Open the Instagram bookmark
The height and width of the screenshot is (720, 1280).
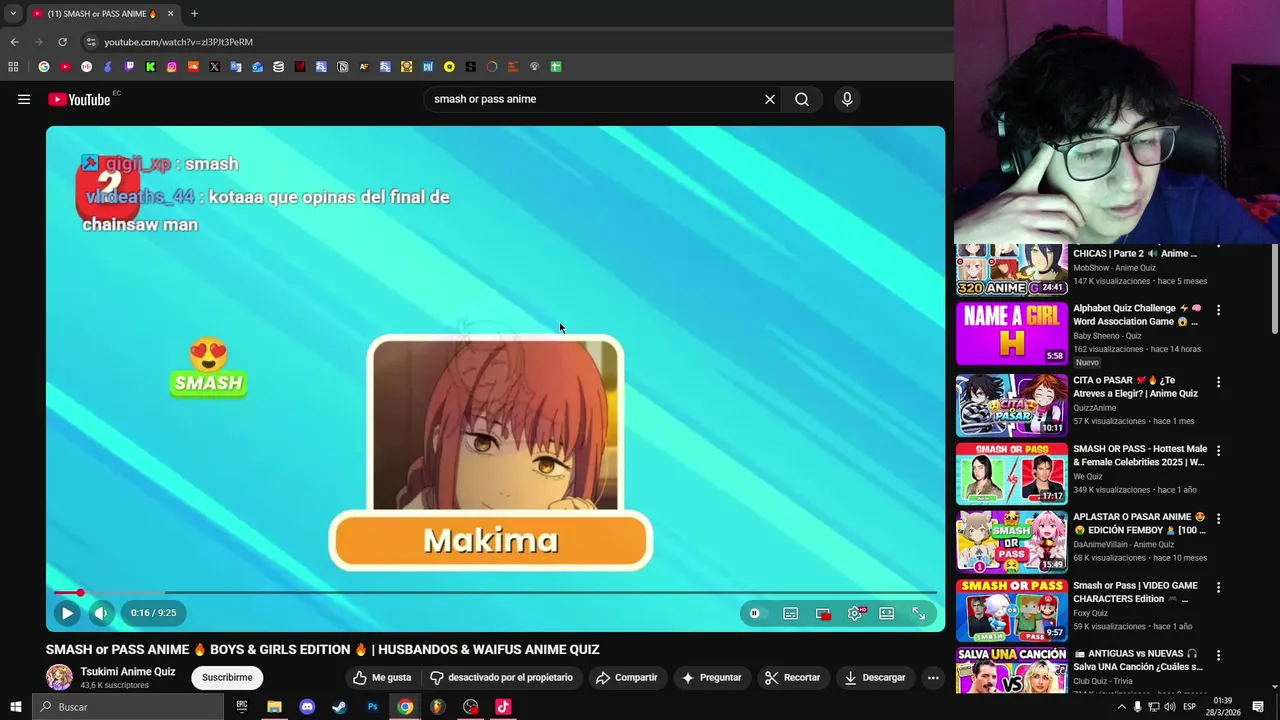(x=172, y=67)
